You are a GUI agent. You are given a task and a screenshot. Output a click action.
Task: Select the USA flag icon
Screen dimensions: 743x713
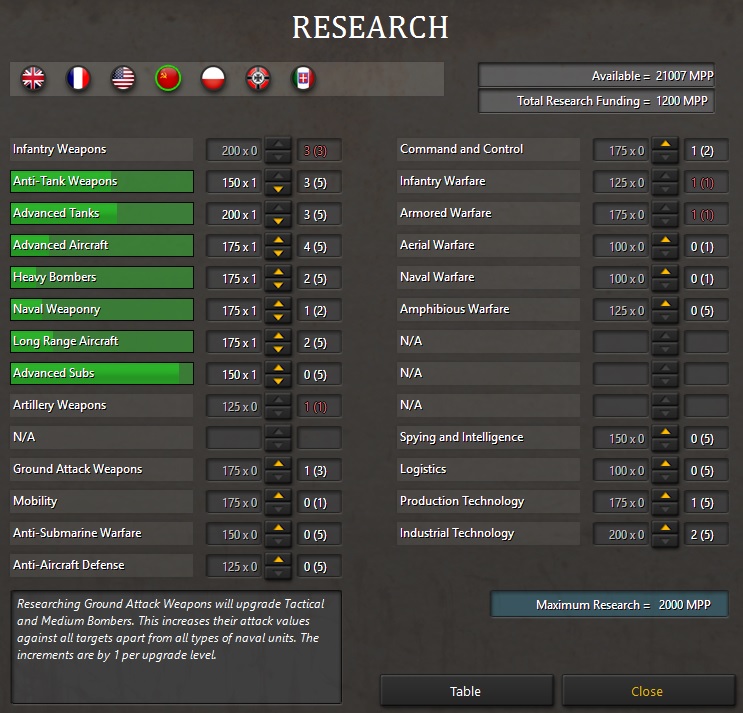tap(123, 78)
